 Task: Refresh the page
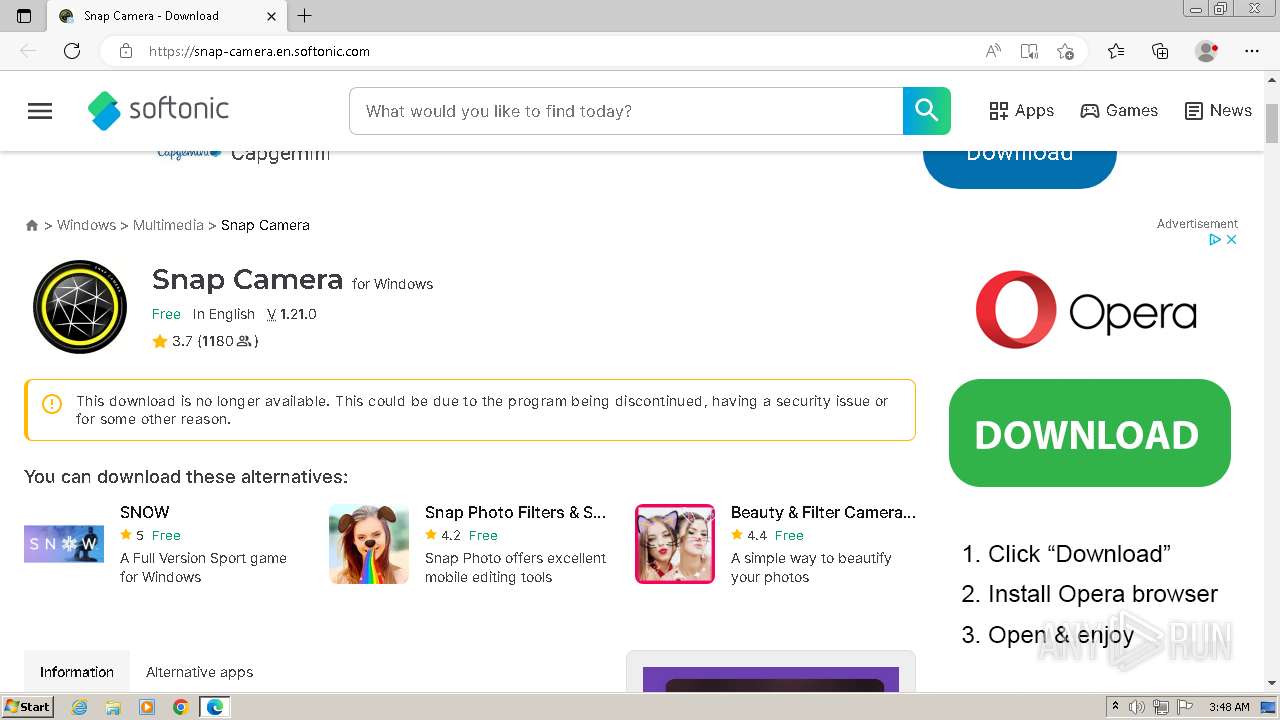coord(72,51)
